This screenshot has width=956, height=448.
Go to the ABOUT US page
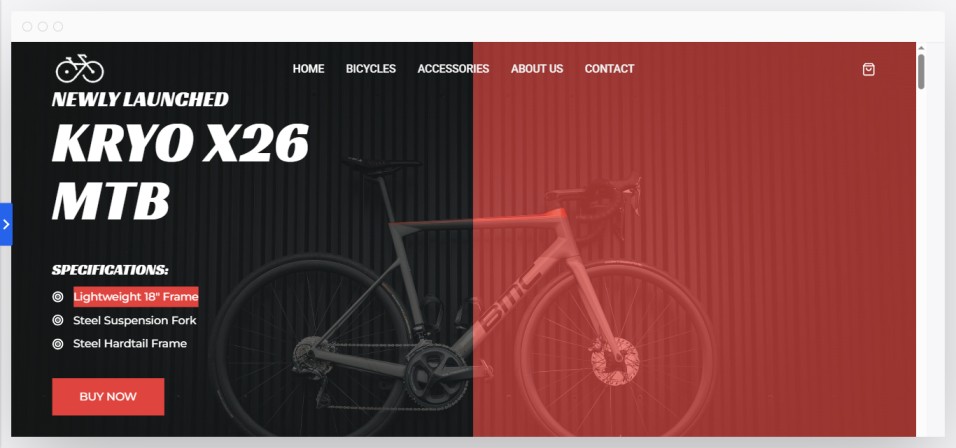[537, 69]
